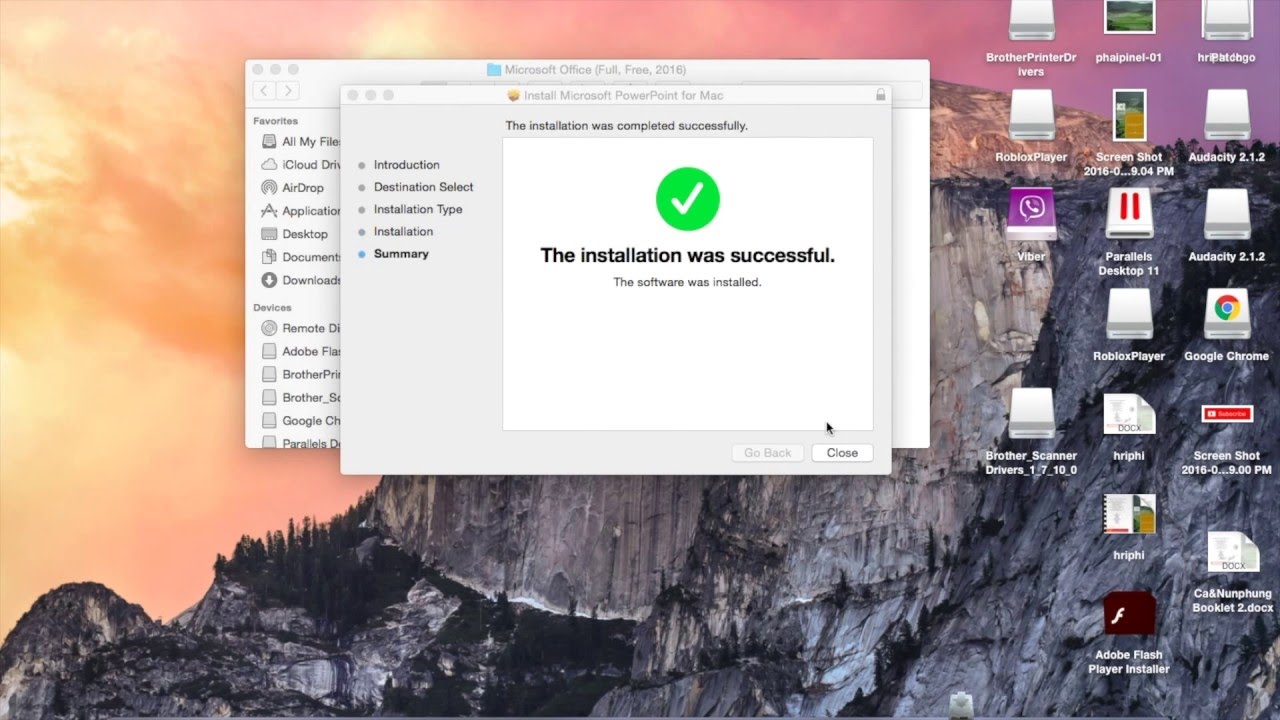
Task: Open iCloud Drive in Finder sidebar
Action: click(x=300, y=165)
